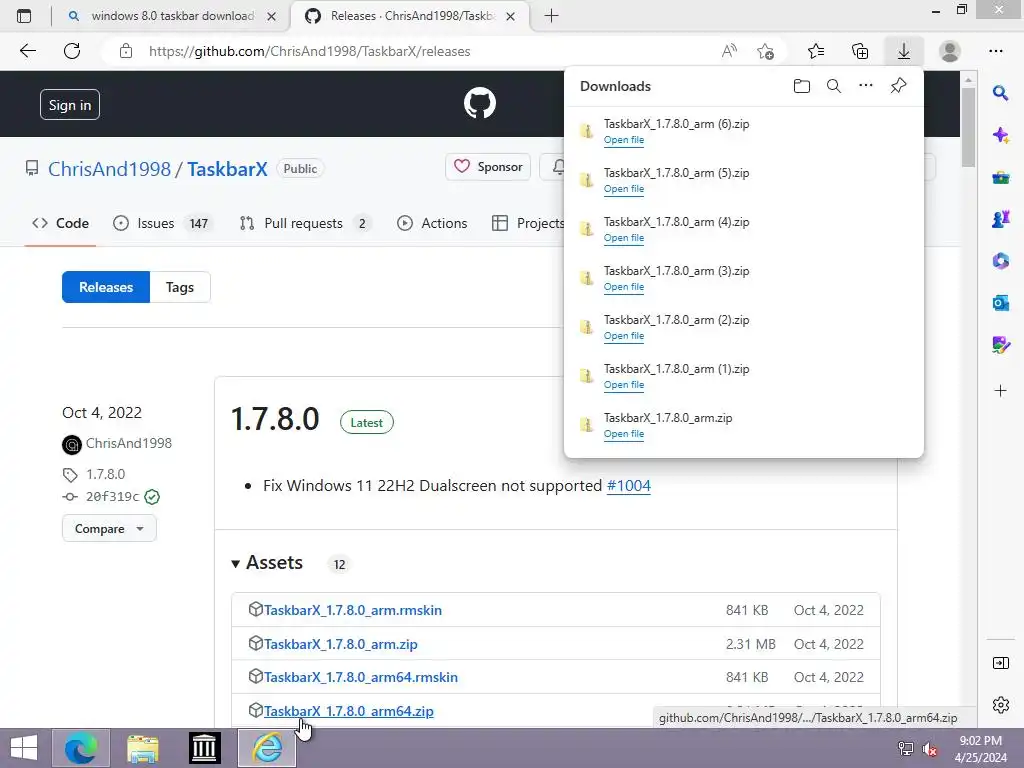This screenshot has width=1024, height=768.
Task: Open commit 20f319c link
Action: coord(112,497)
